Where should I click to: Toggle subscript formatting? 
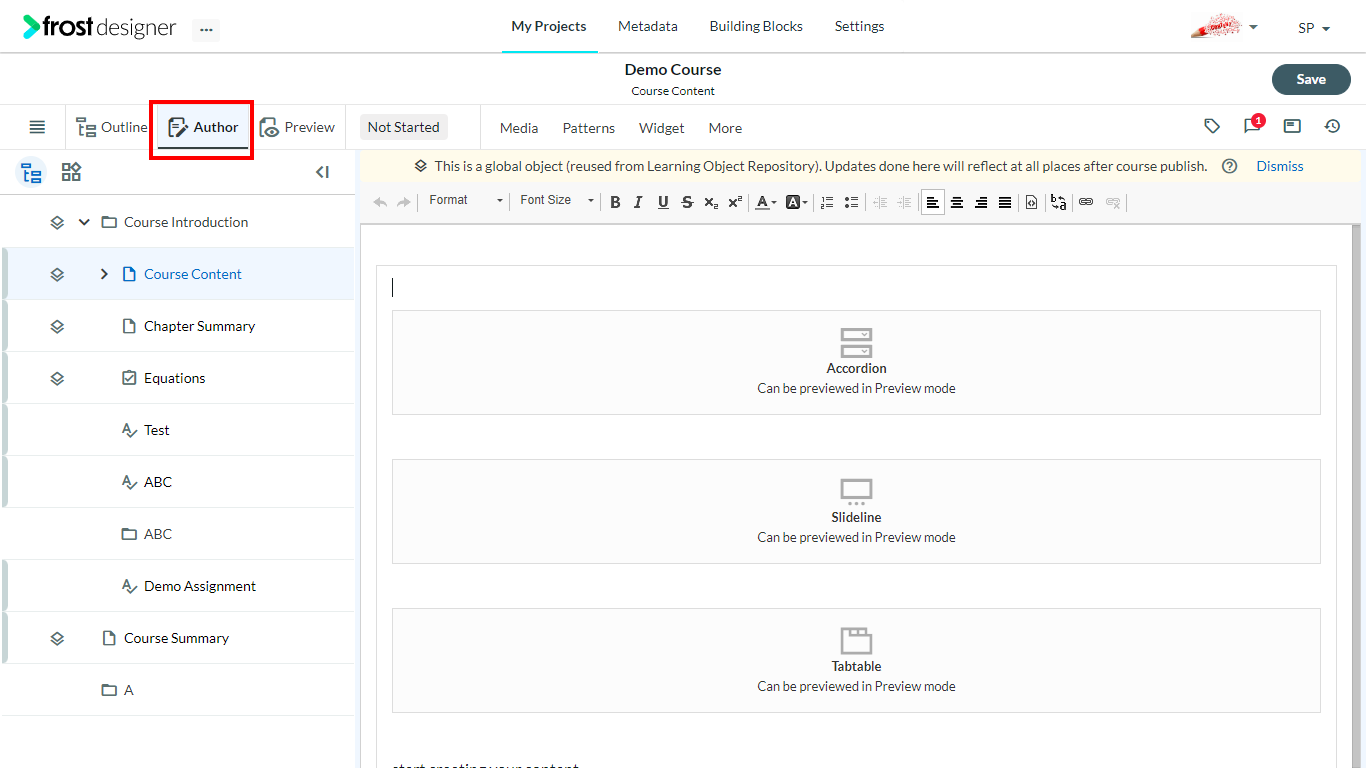click(711, 202)
